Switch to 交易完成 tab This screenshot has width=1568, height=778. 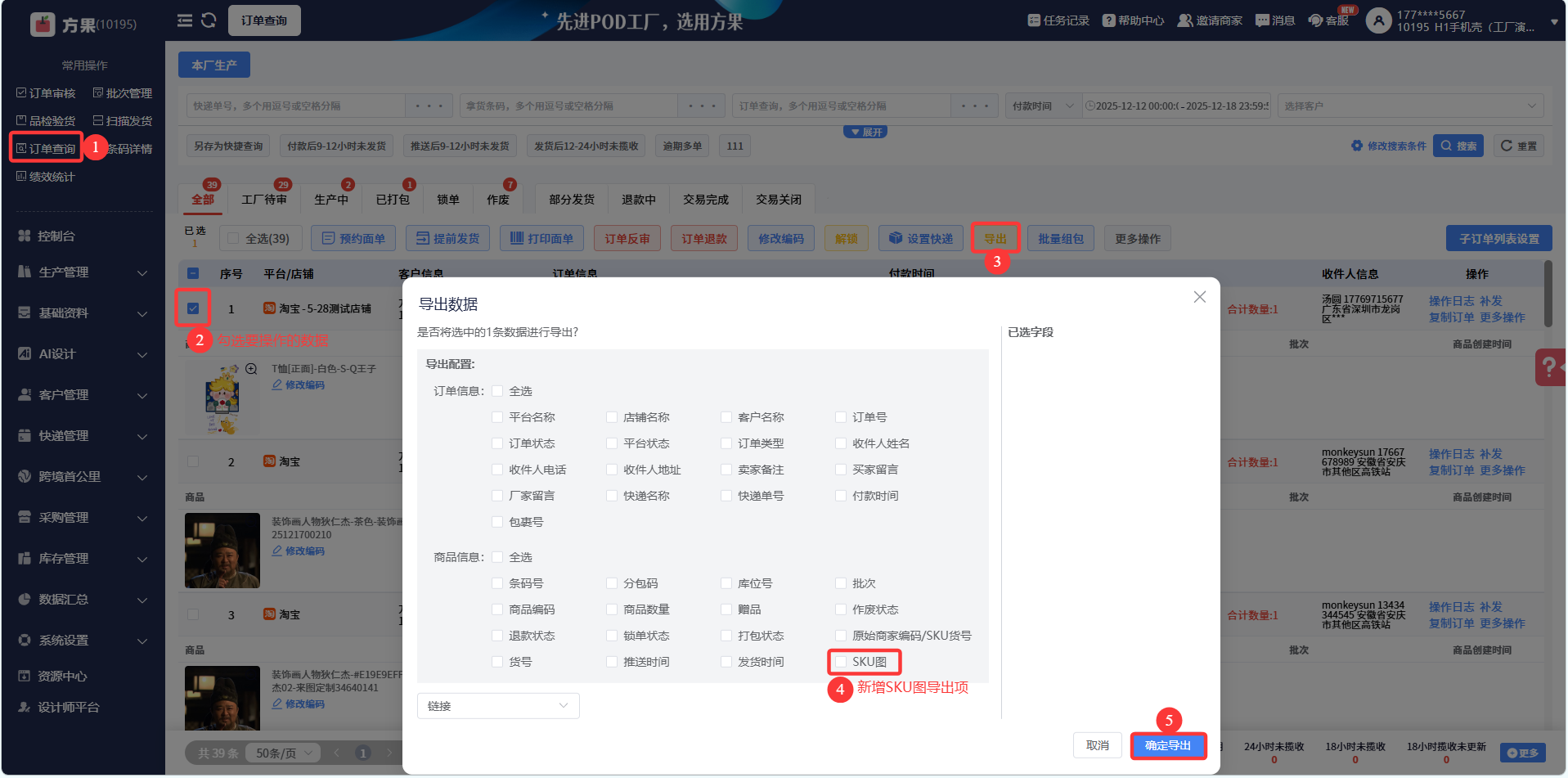(x=706, y=200)
